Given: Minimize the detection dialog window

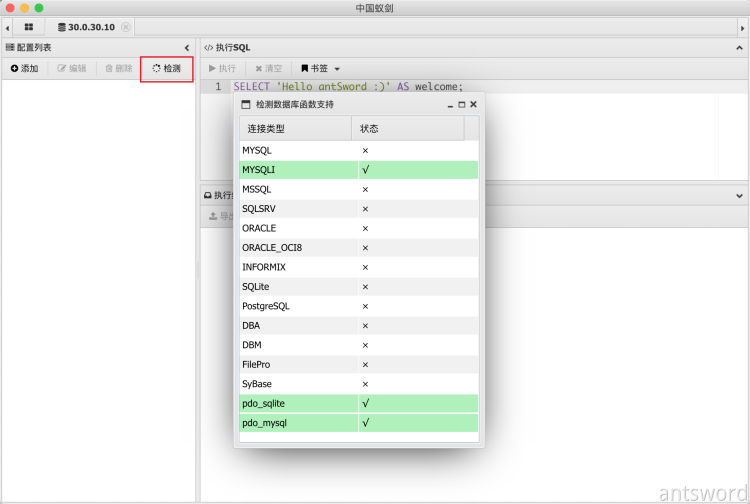Looking at the screenshot, I should point(450,105).
